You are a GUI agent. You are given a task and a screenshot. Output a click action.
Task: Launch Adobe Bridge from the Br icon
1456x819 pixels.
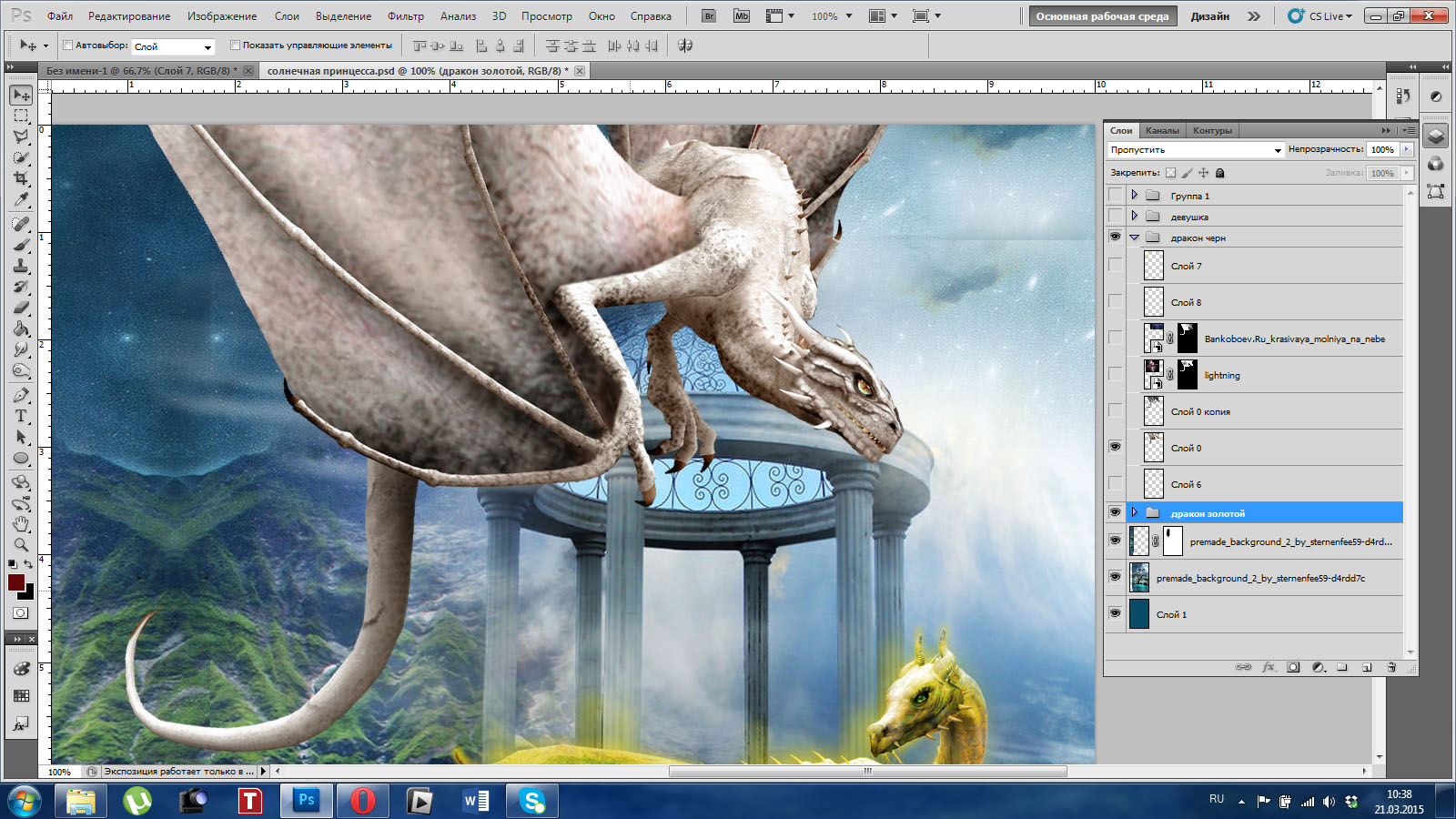710,16
